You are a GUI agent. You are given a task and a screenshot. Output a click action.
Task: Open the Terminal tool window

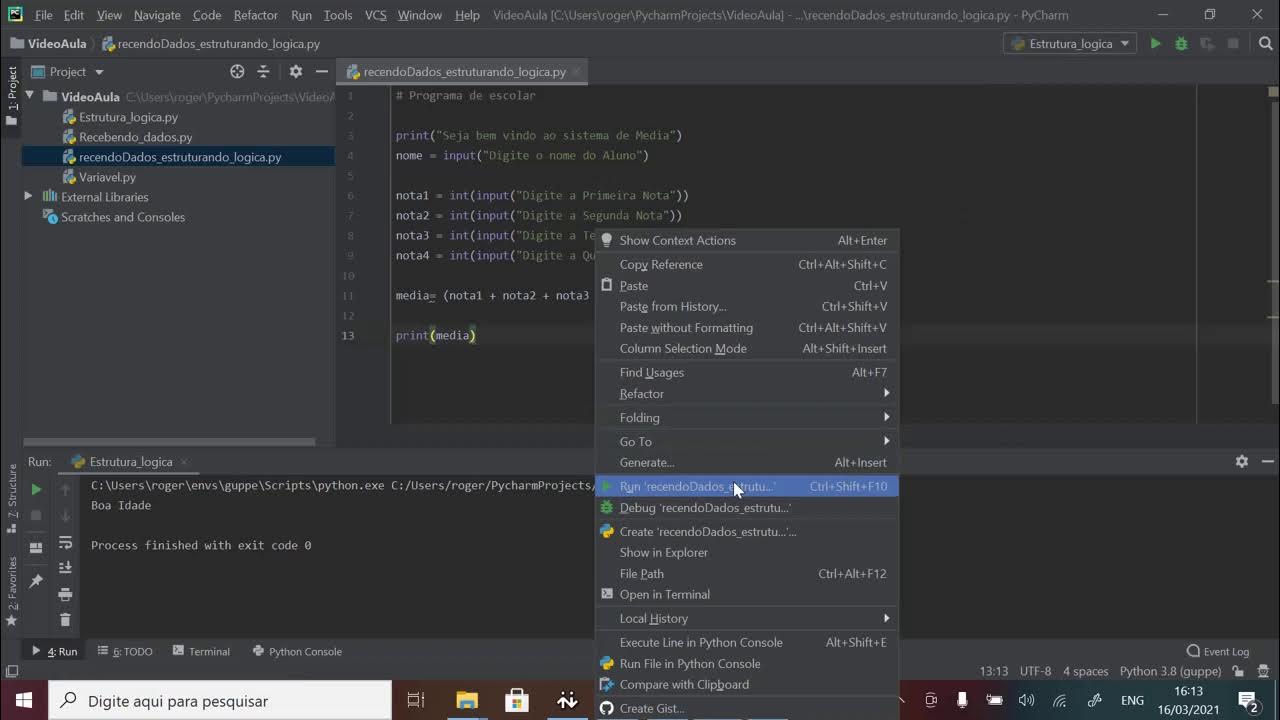pos(201,652)
